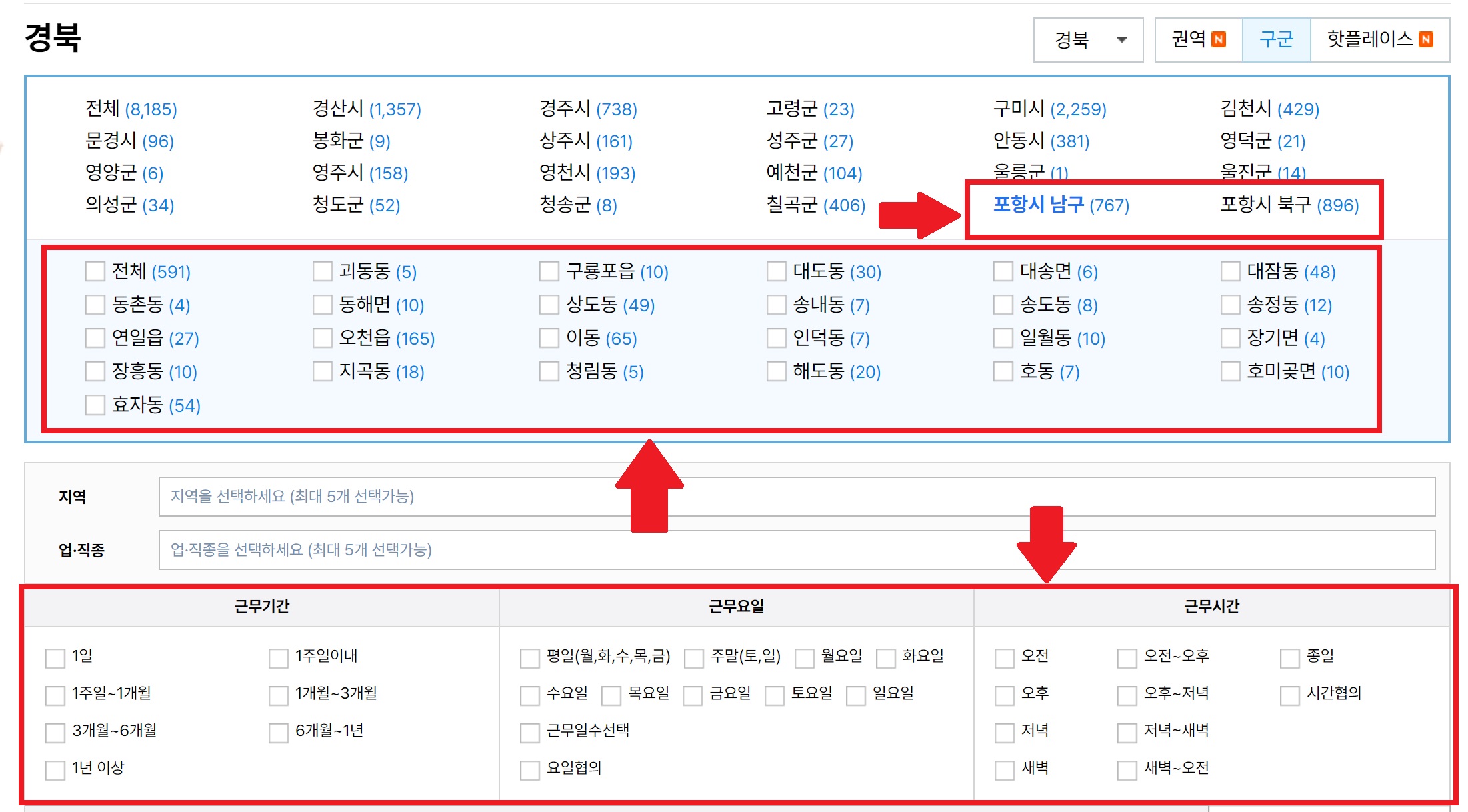Check the 전체 (591) neighborhood checkbox
This screenshot has width=1468, height=812.
click(95, 272)
